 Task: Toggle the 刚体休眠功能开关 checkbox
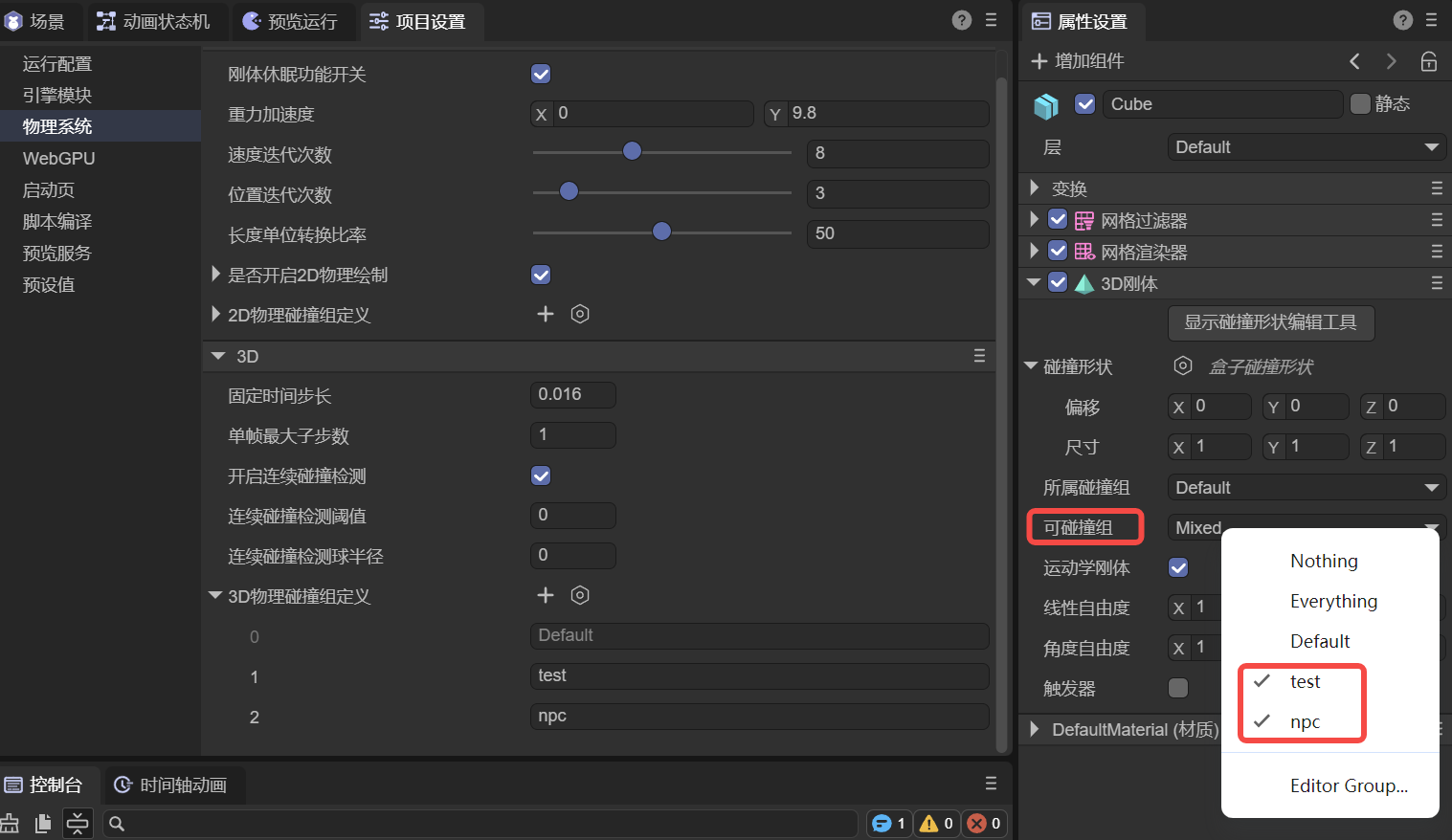541,74
